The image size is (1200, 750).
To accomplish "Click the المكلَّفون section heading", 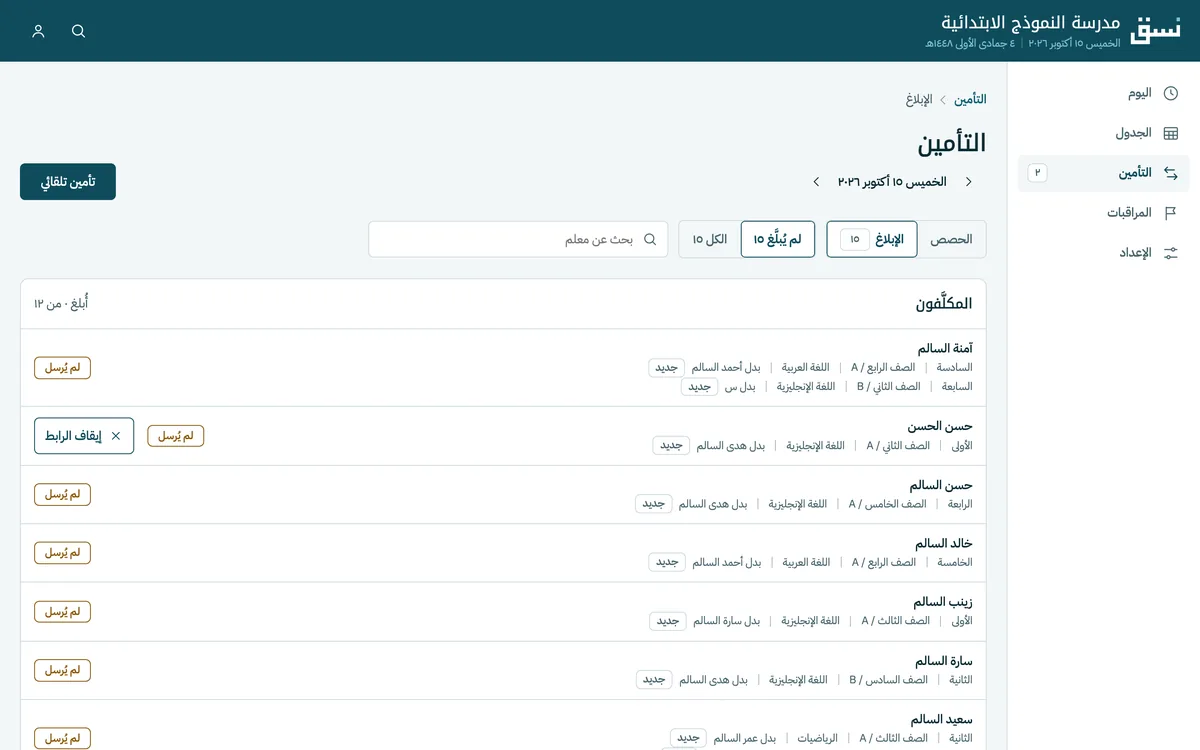I will click(944, 303).
